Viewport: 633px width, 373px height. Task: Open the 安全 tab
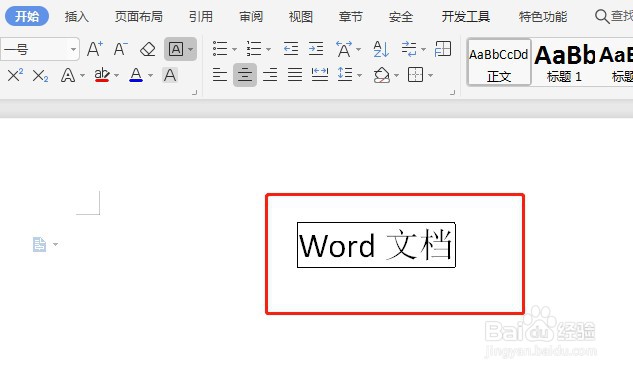(x=400, y=17)
